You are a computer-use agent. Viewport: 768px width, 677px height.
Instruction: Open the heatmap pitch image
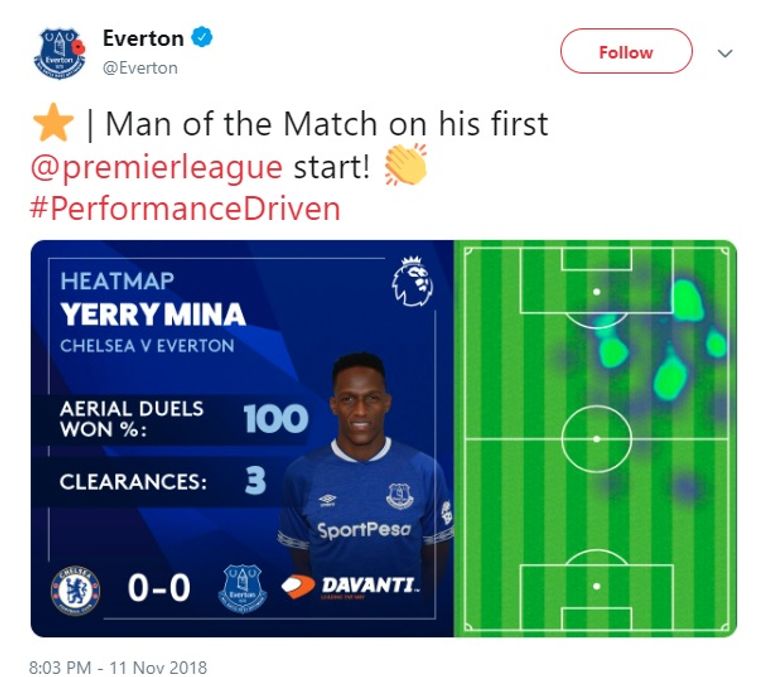pos(596,438)
